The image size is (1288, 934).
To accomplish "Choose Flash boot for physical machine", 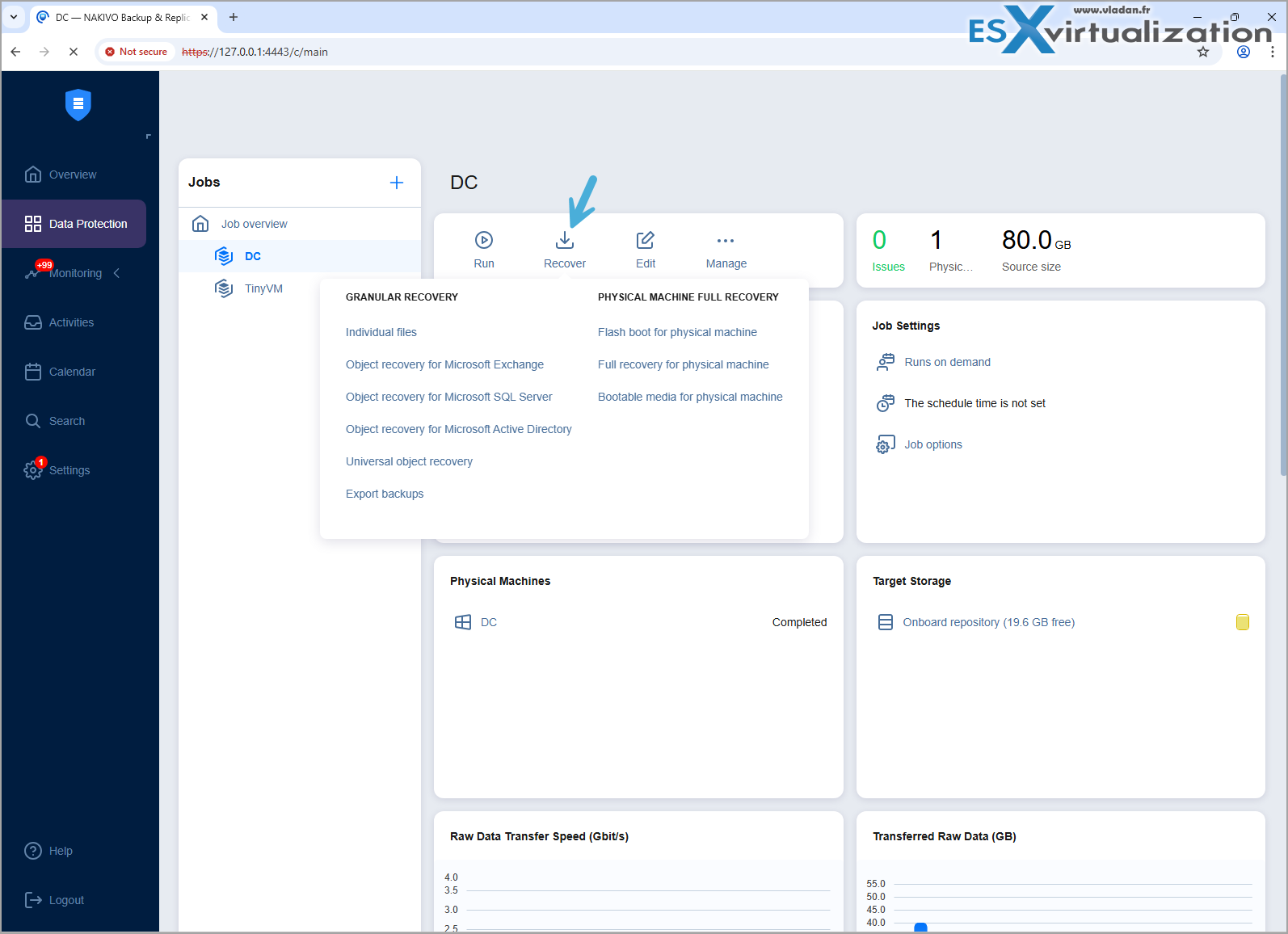I will [x=677, y=332].
